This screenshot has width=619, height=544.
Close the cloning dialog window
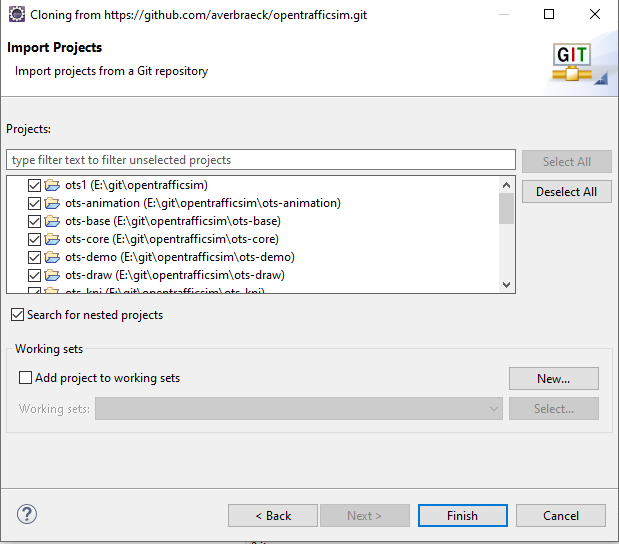(x=595, y=15)
